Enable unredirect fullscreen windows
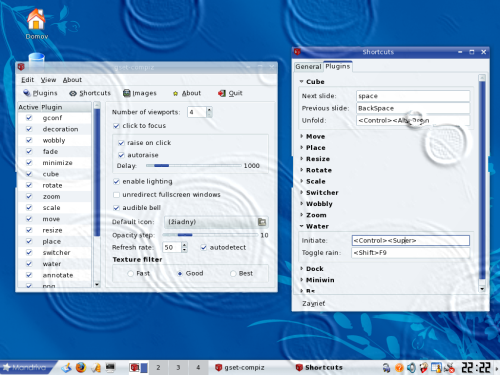 116,194
